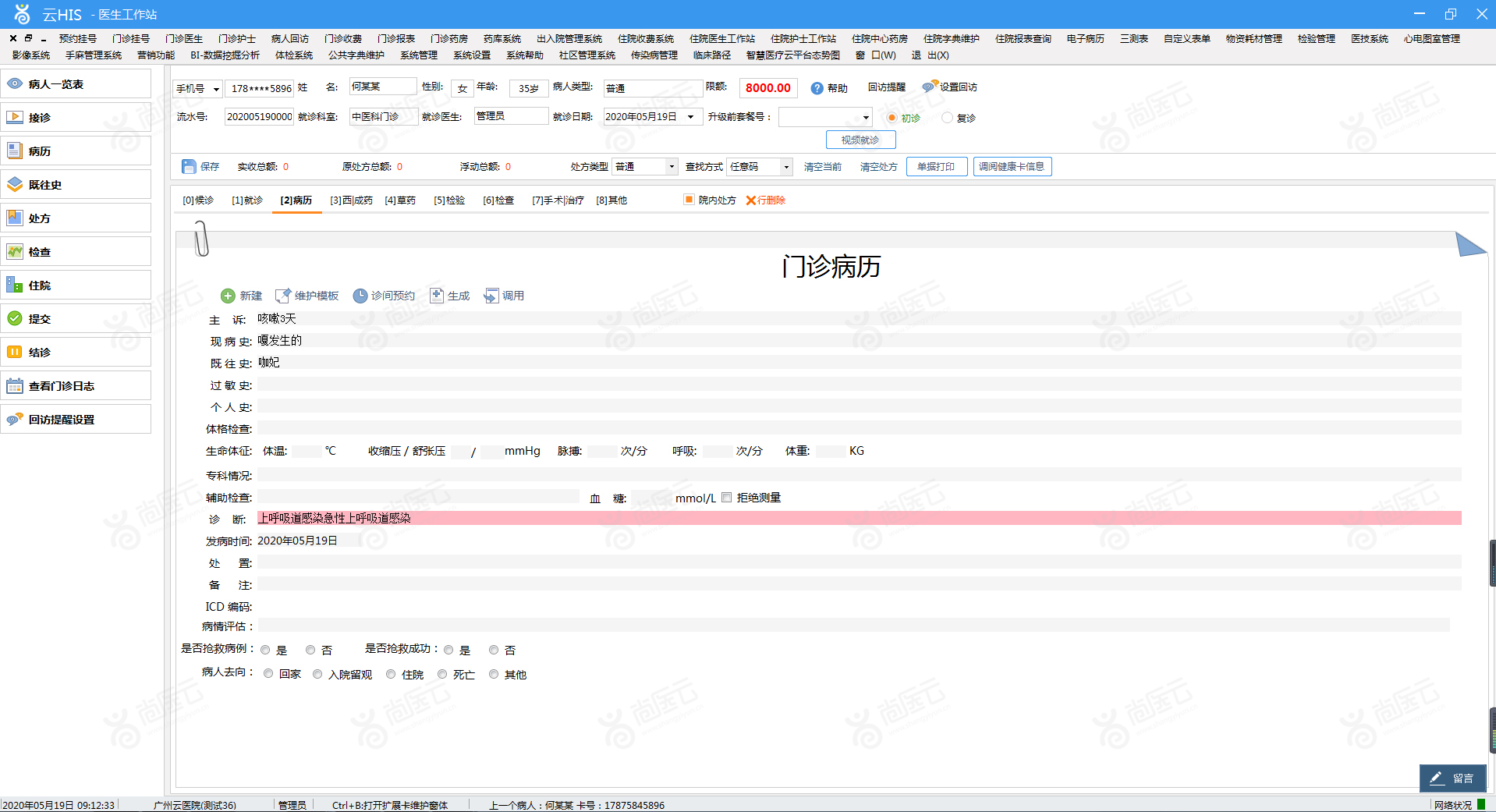Image resolution: width=1496 pixels, height=812 pixels.
Task: Select 死亡 for 病人去向
Action: coord(442,674)
